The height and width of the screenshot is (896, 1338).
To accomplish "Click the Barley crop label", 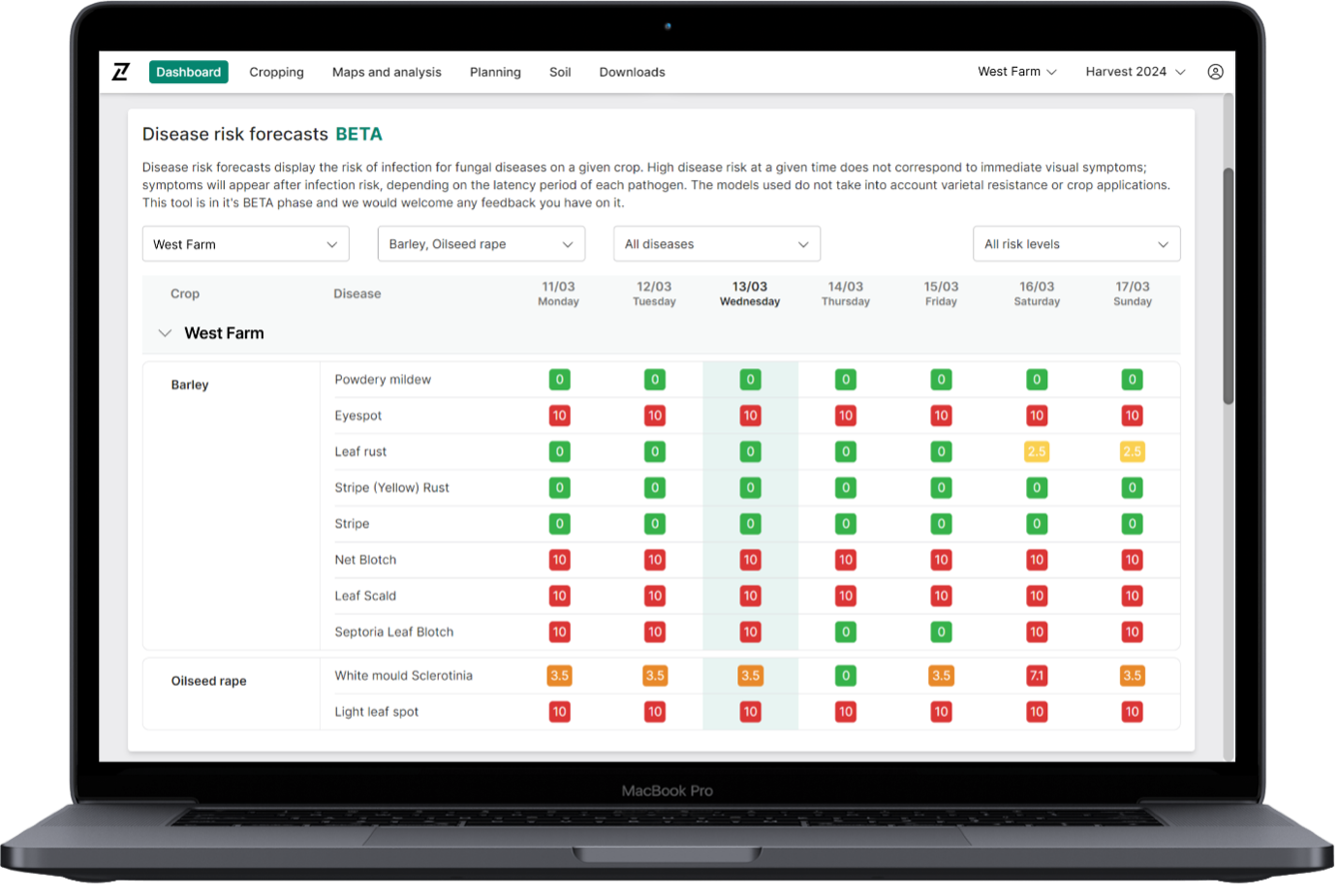I will 190,385.
